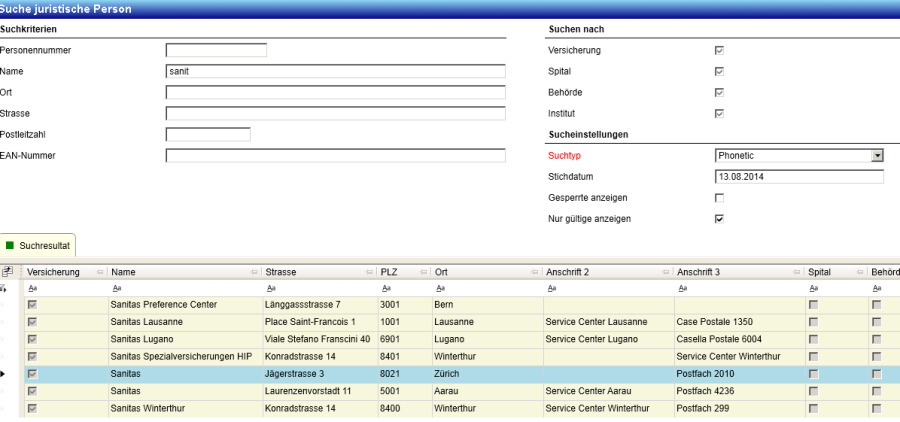Click the Name field containing sanit
Screen dimensions: 900x422
[x=336, y=71]
